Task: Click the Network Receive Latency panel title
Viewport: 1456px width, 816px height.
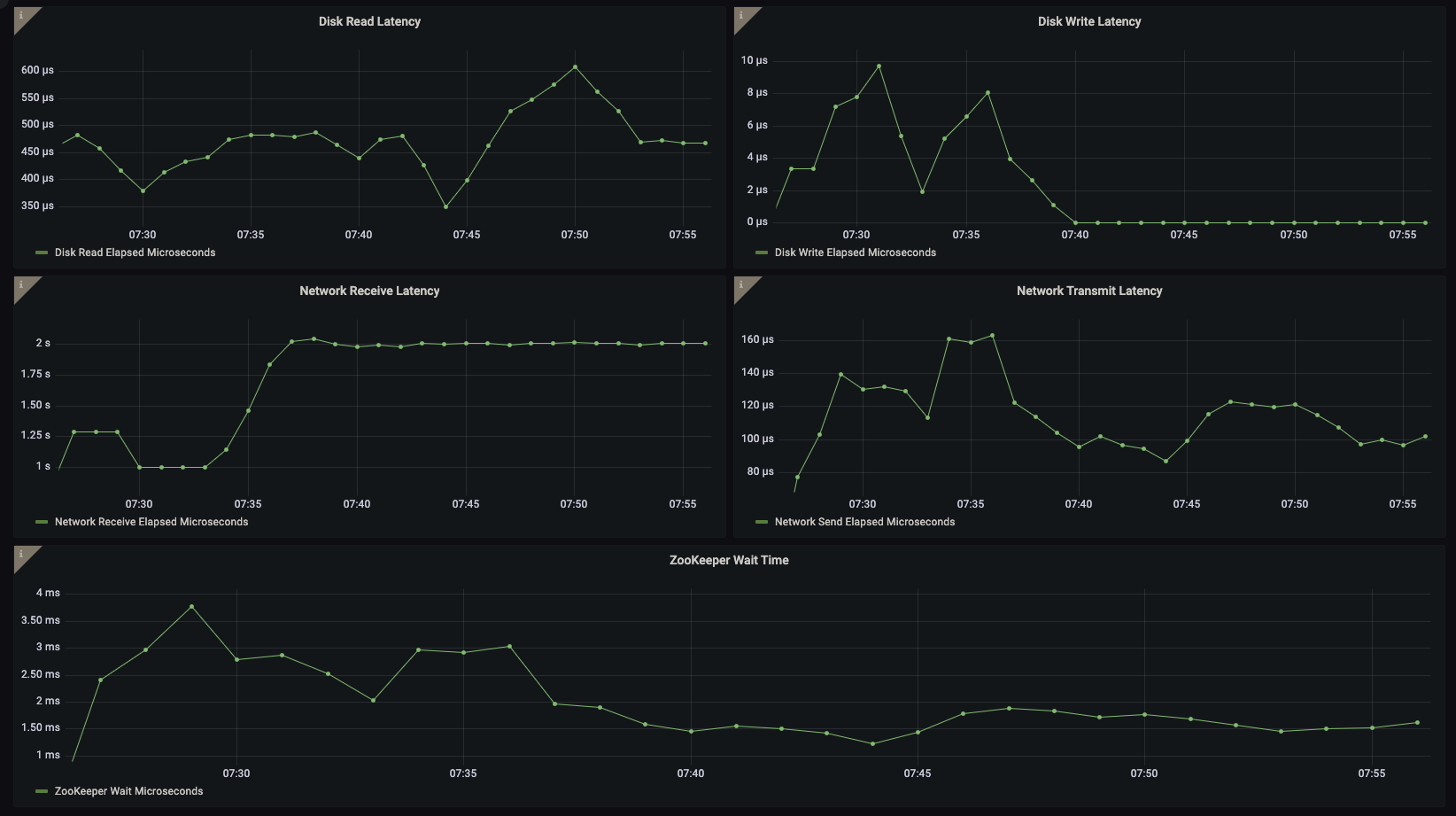Action: [370, 290]
